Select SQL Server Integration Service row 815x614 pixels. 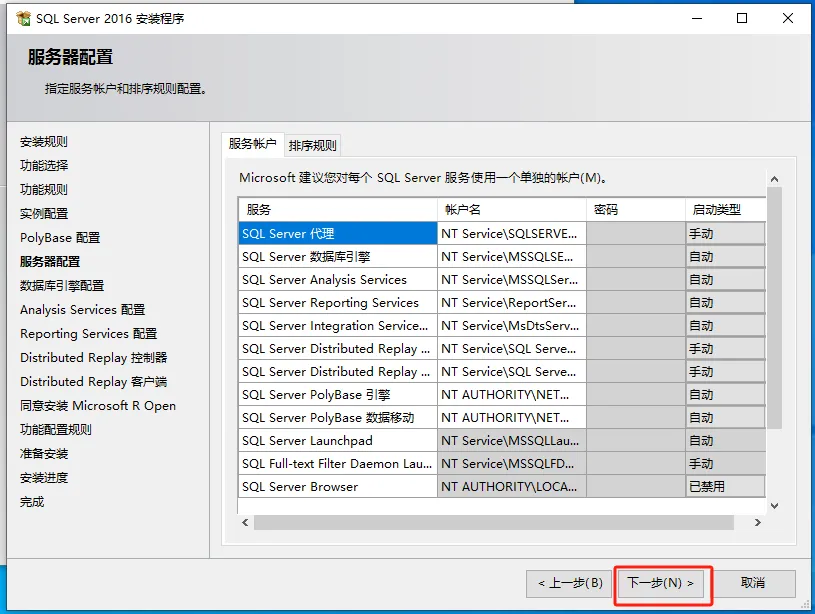tap(338, 325)
